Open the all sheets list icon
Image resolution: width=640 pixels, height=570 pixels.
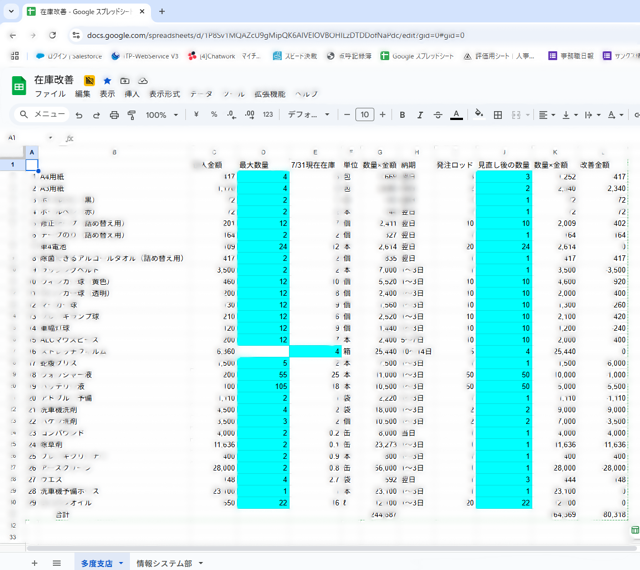click(x=57, y=563)
